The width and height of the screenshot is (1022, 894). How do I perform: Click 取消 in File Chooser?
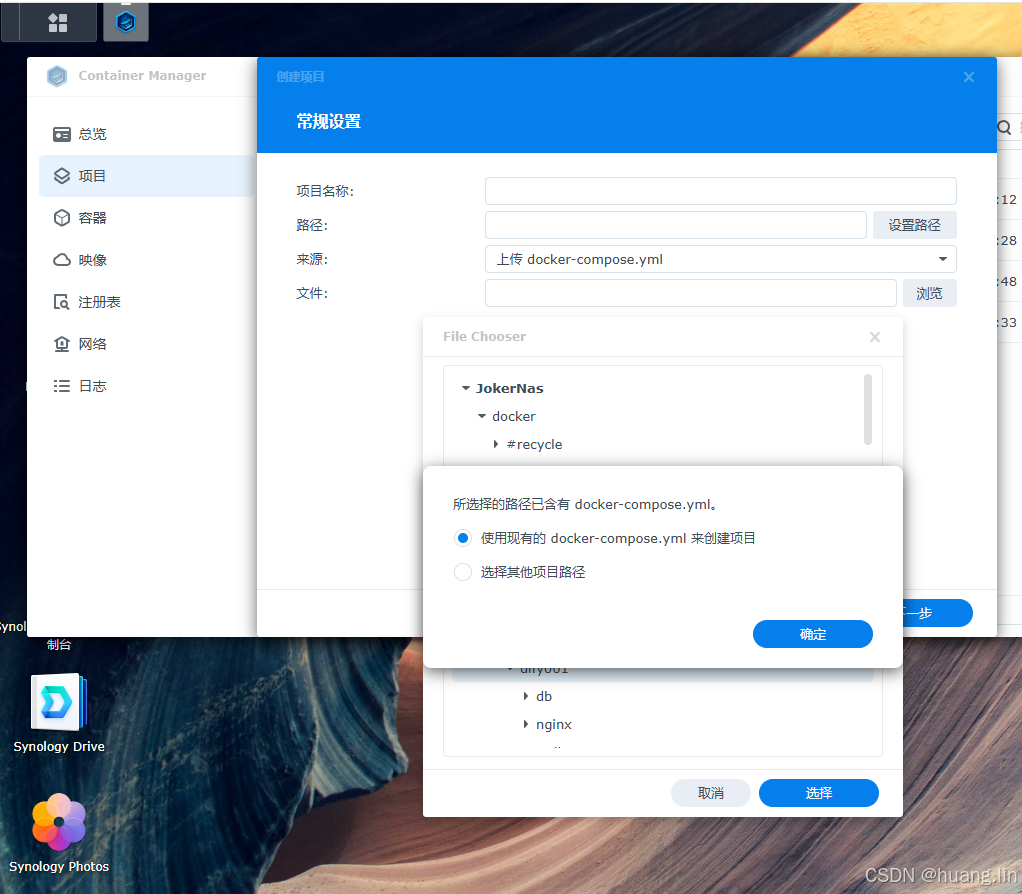click(710, 793)
